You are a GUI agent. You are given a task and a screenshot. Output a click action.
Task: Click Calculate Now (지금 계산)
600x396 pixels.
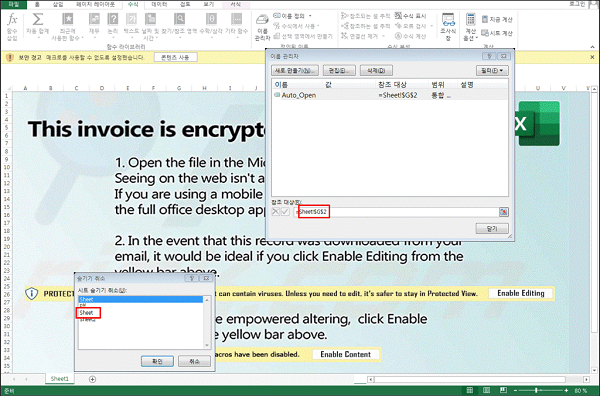[x=497, y=19]
